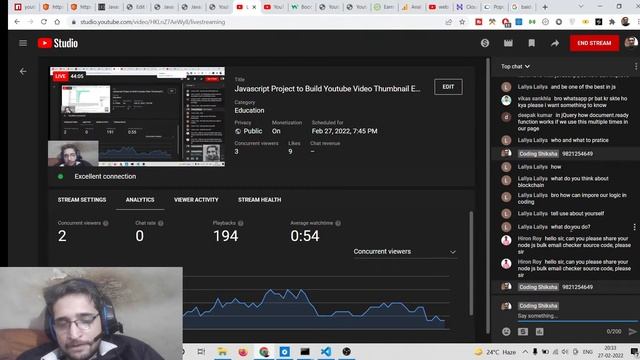The height and width of the screenshot is (360, 640).
Task: Click the "Say something..." chat input
Action: click(x=578, y=316)
